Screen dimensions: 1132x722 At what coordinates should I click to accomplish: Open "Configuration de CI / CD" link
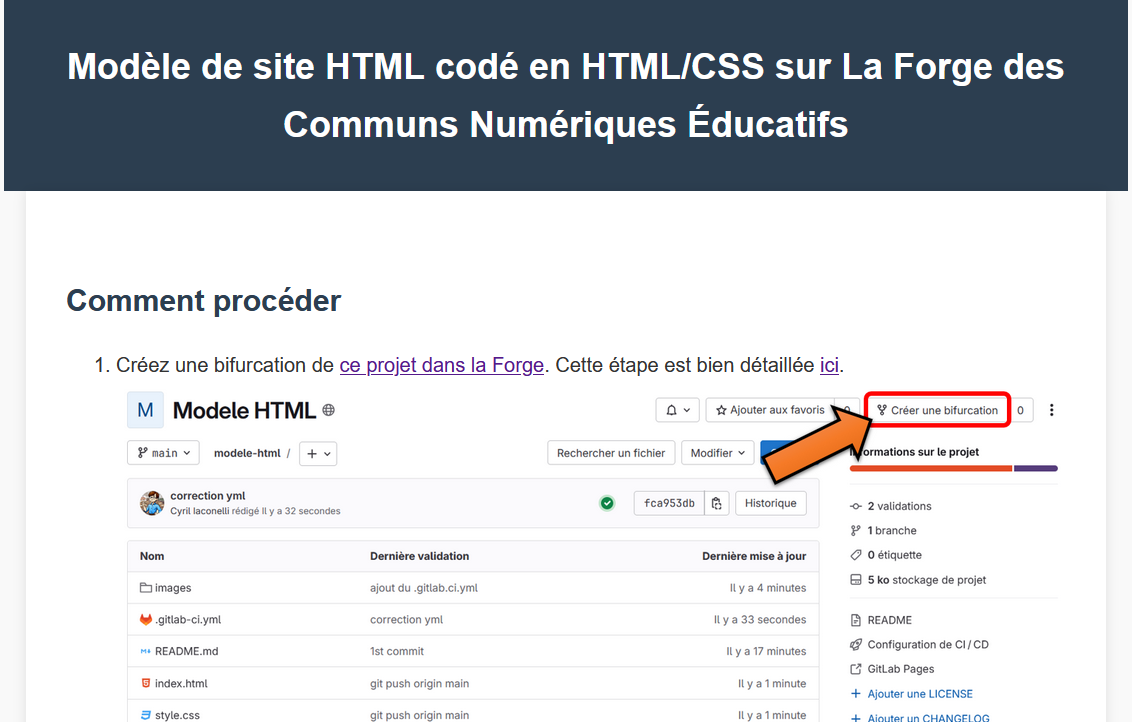928,645
